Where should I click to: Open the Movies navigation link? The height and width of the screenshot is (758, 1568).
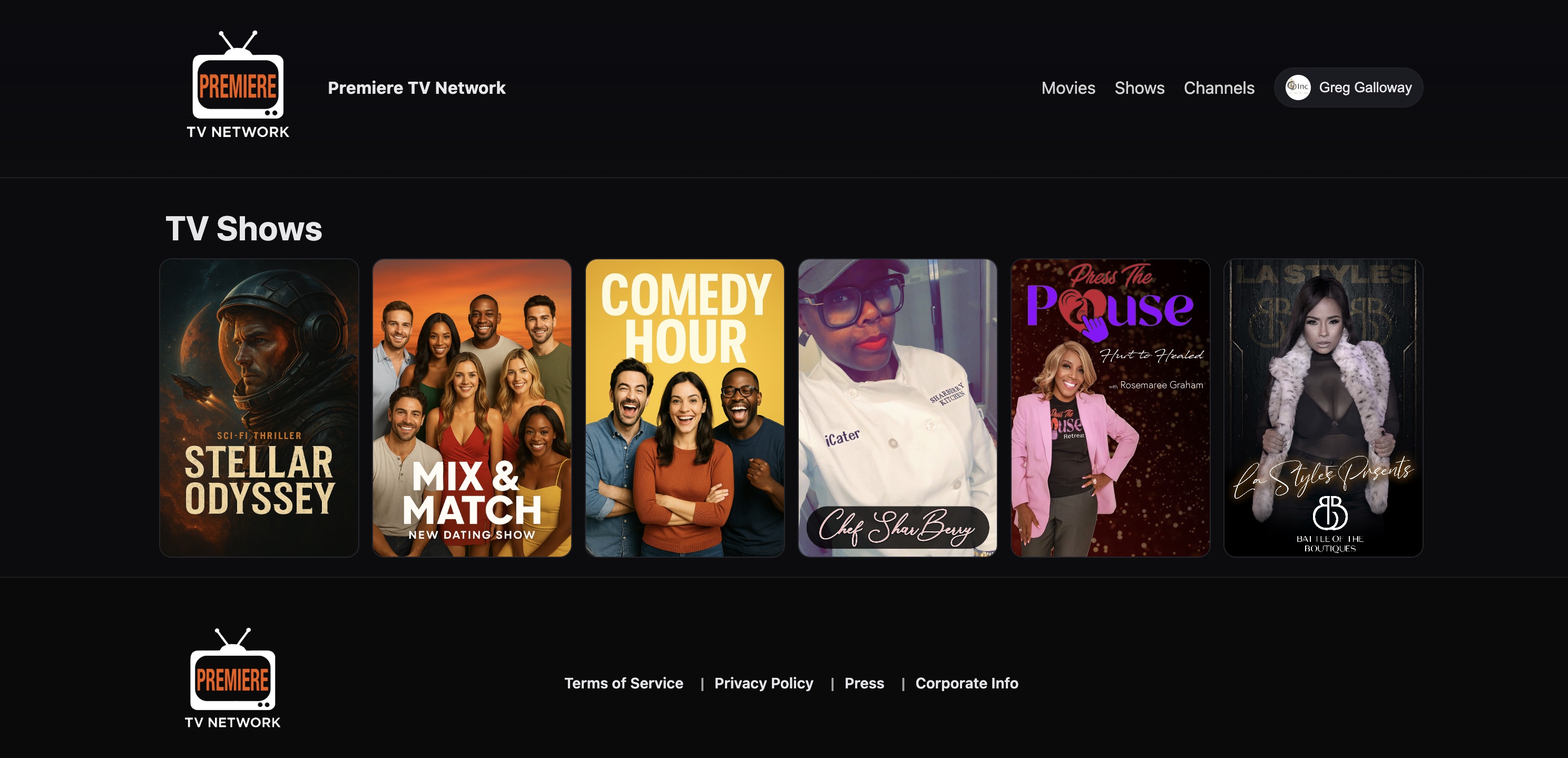coord(1067,88)
